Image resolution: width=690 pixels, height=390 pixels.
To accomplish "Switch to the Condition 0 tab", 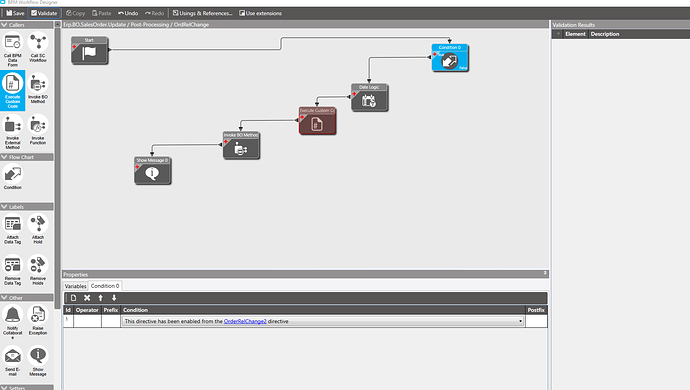I will [105, 286].
